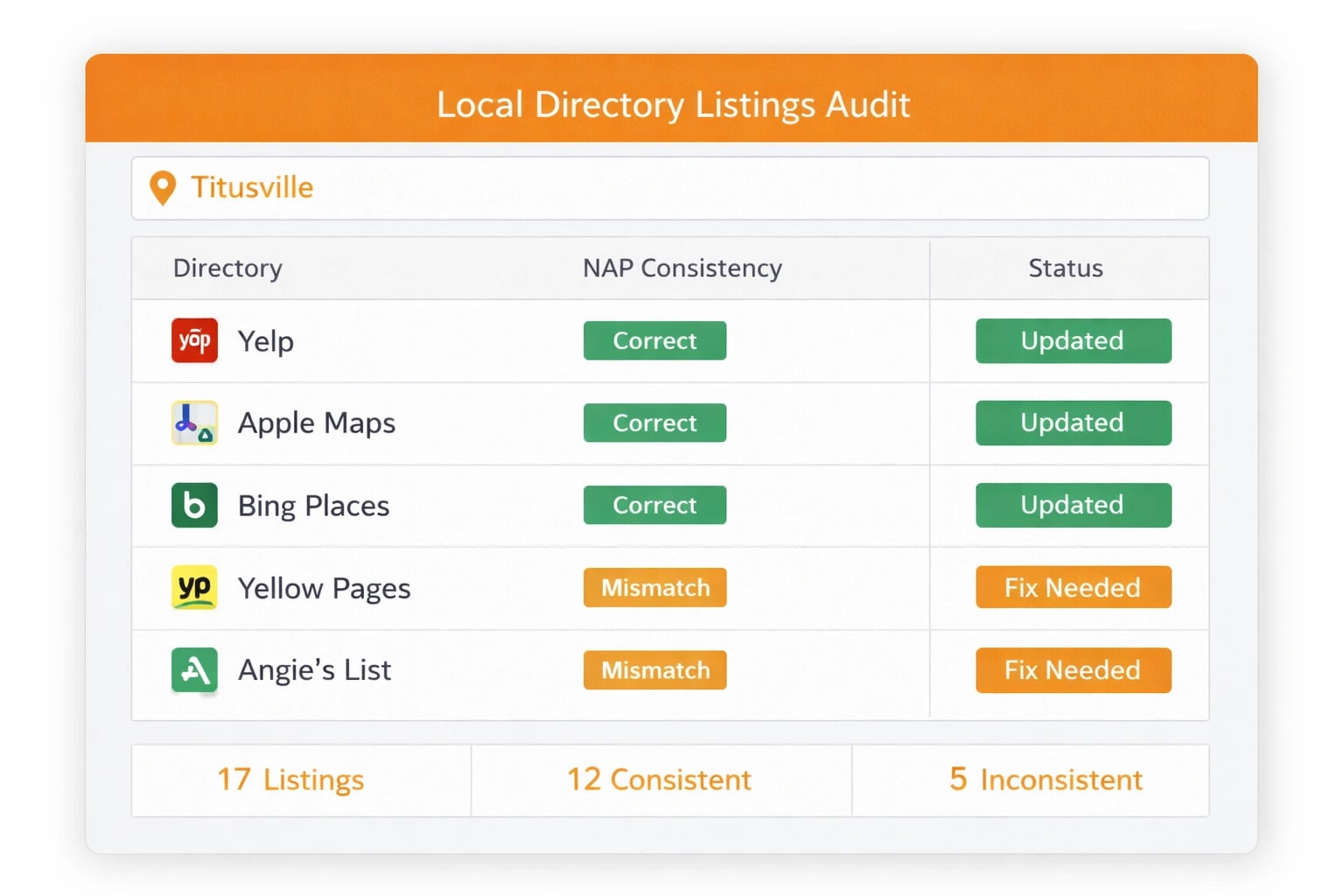Click the Mismatch badge for Angie's List
The width and height of the screenshot is (1344, 896).
pos(654,670)
